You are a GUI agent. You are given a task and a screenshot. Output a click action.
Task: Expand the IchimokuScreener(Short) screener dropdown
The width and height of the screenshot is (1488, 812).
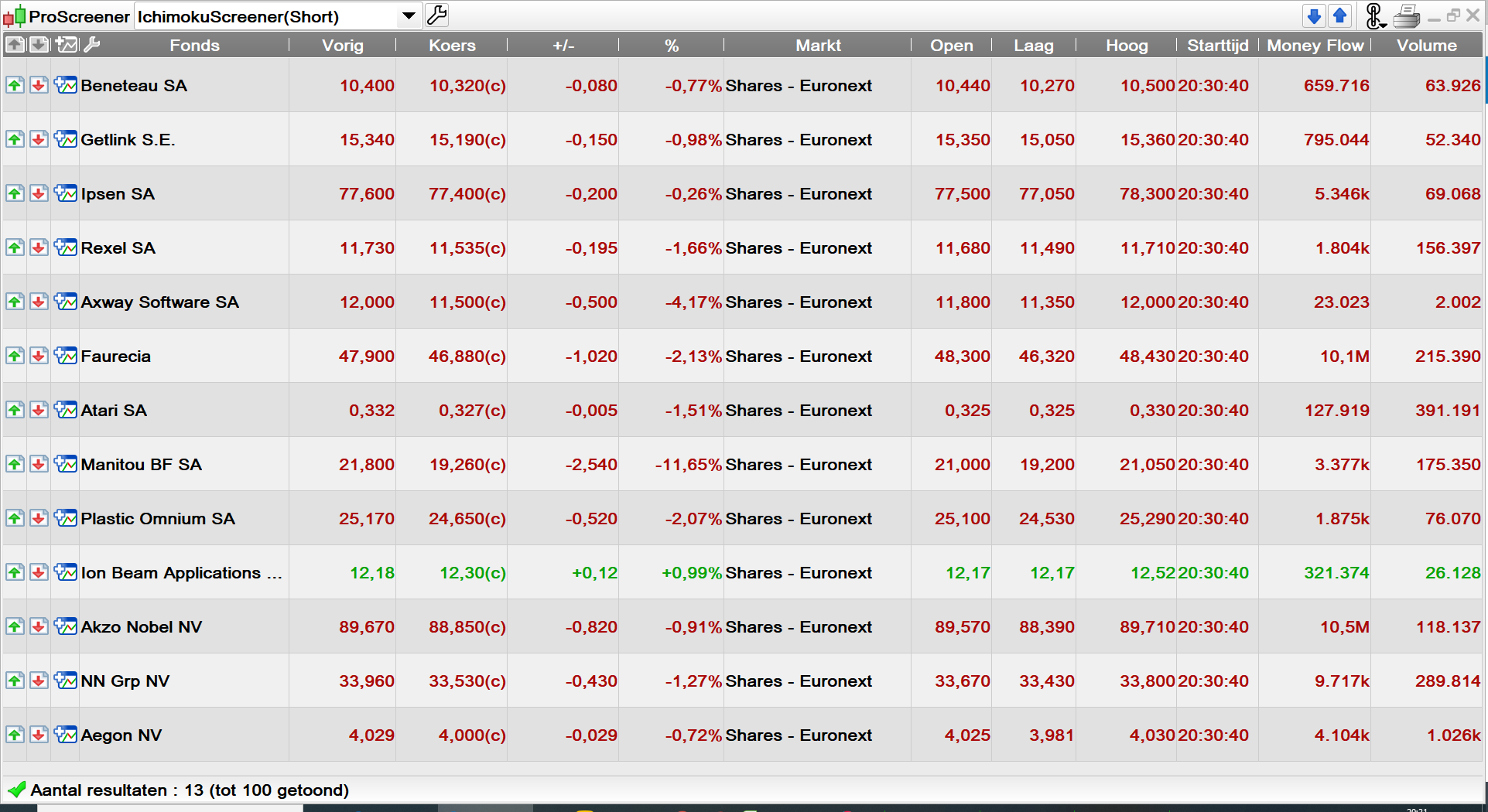coord(409,15)
